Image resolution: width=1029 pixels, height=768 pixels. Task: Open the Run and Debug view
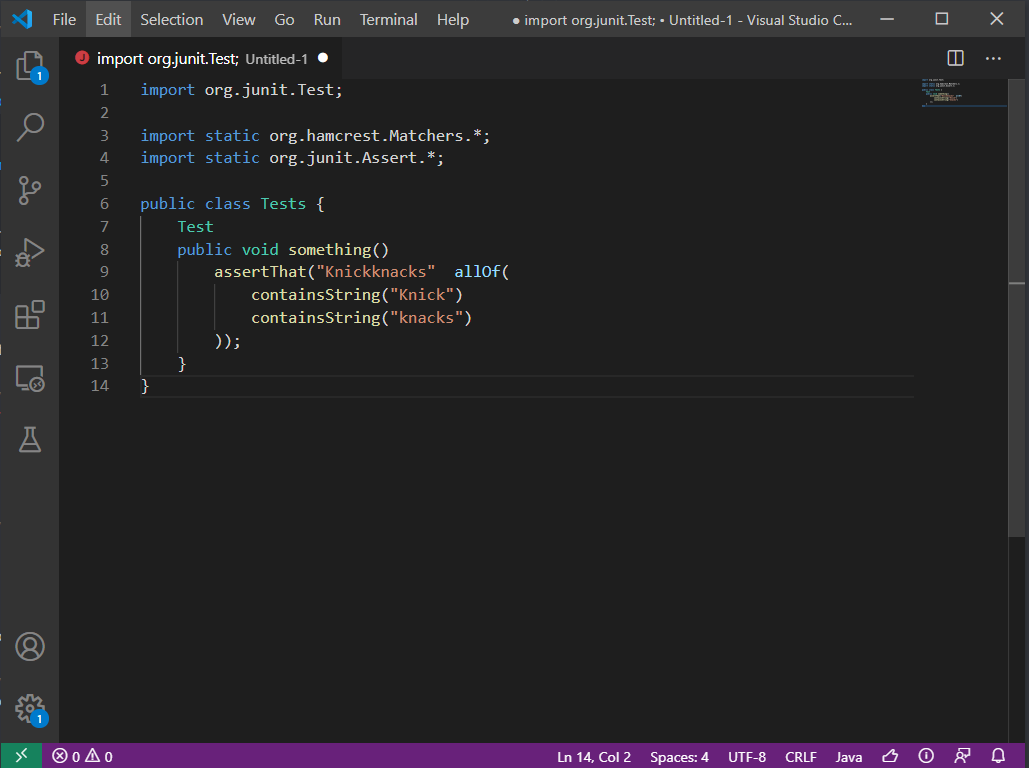pyautogui.click(x=30, y=252)
